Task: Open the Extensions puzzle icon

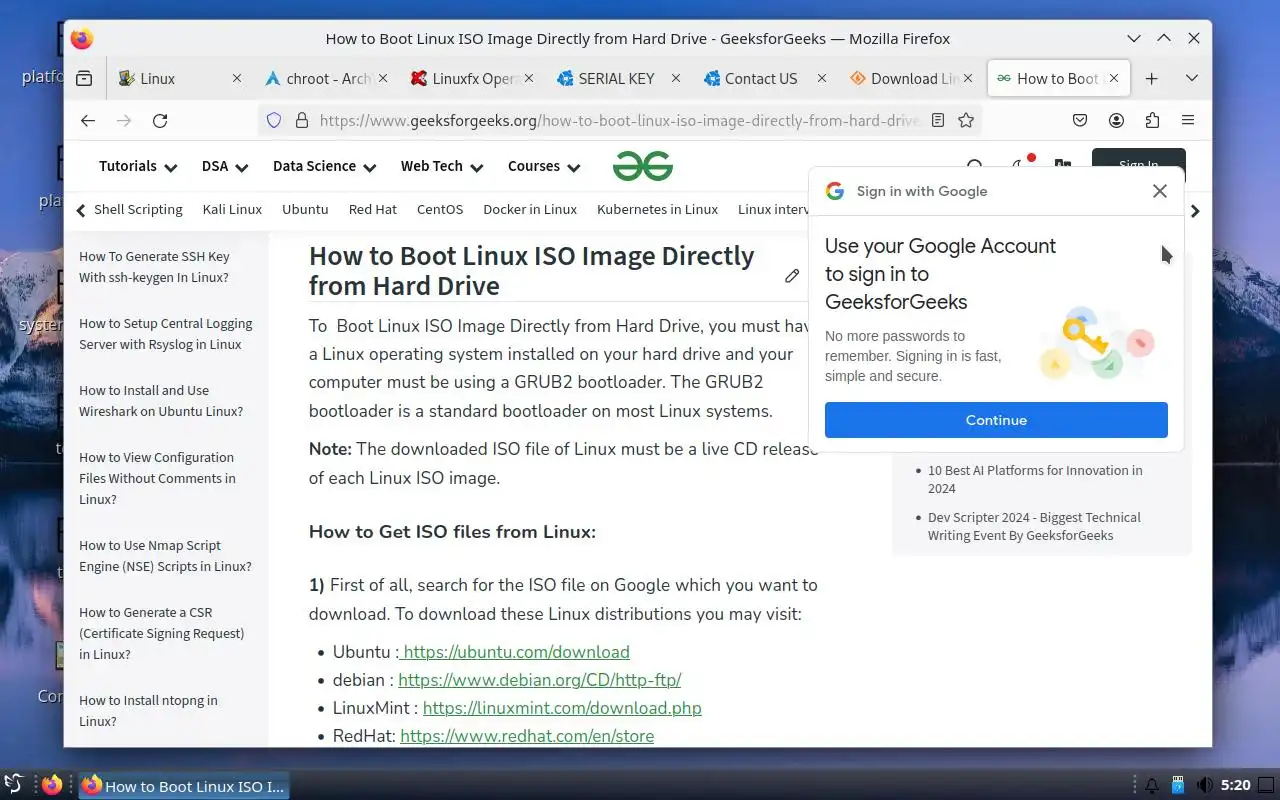Action: (1152, 120)
